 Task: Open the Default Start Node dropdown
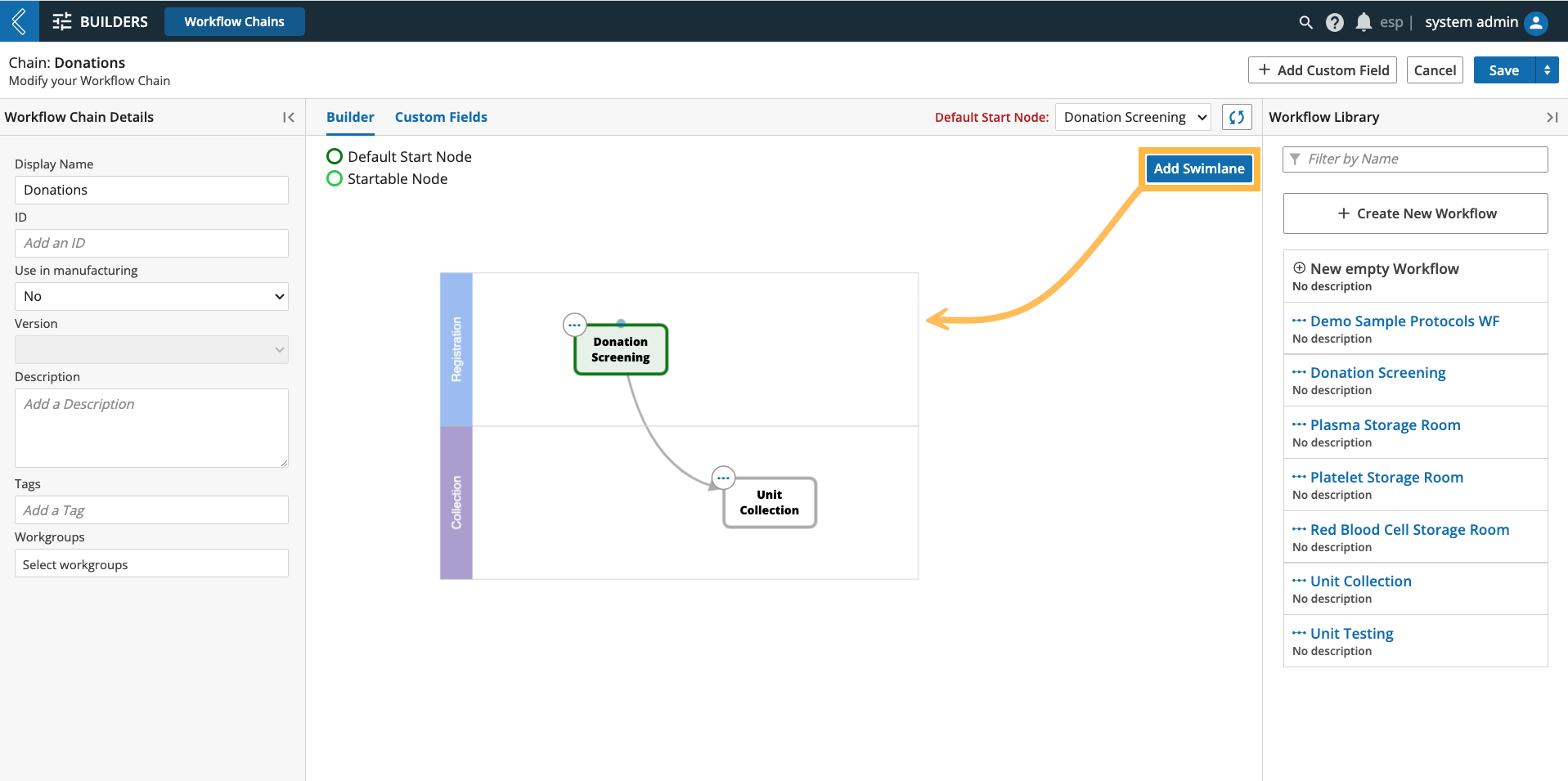pyautogui.click(x=1133, y=117)
